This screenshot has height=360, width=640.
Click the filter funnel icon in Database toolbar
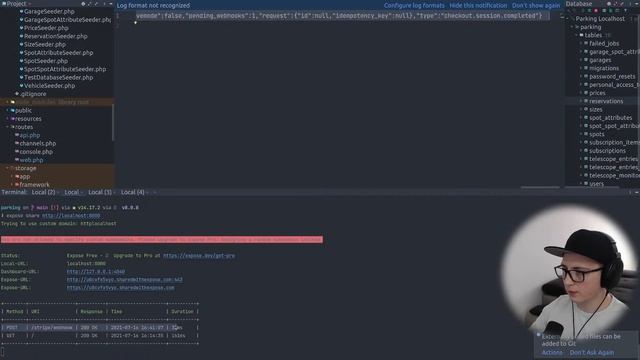pyautogui.click(x=625, y=11)
